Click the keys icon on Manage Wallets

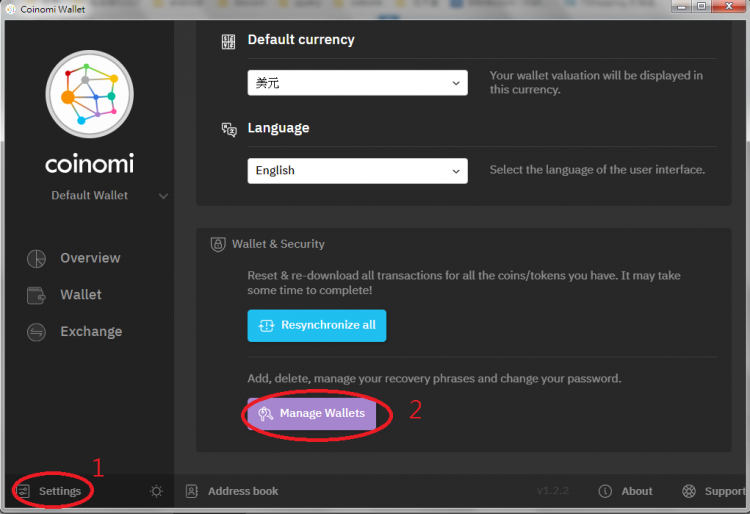[x=265, y=414]
